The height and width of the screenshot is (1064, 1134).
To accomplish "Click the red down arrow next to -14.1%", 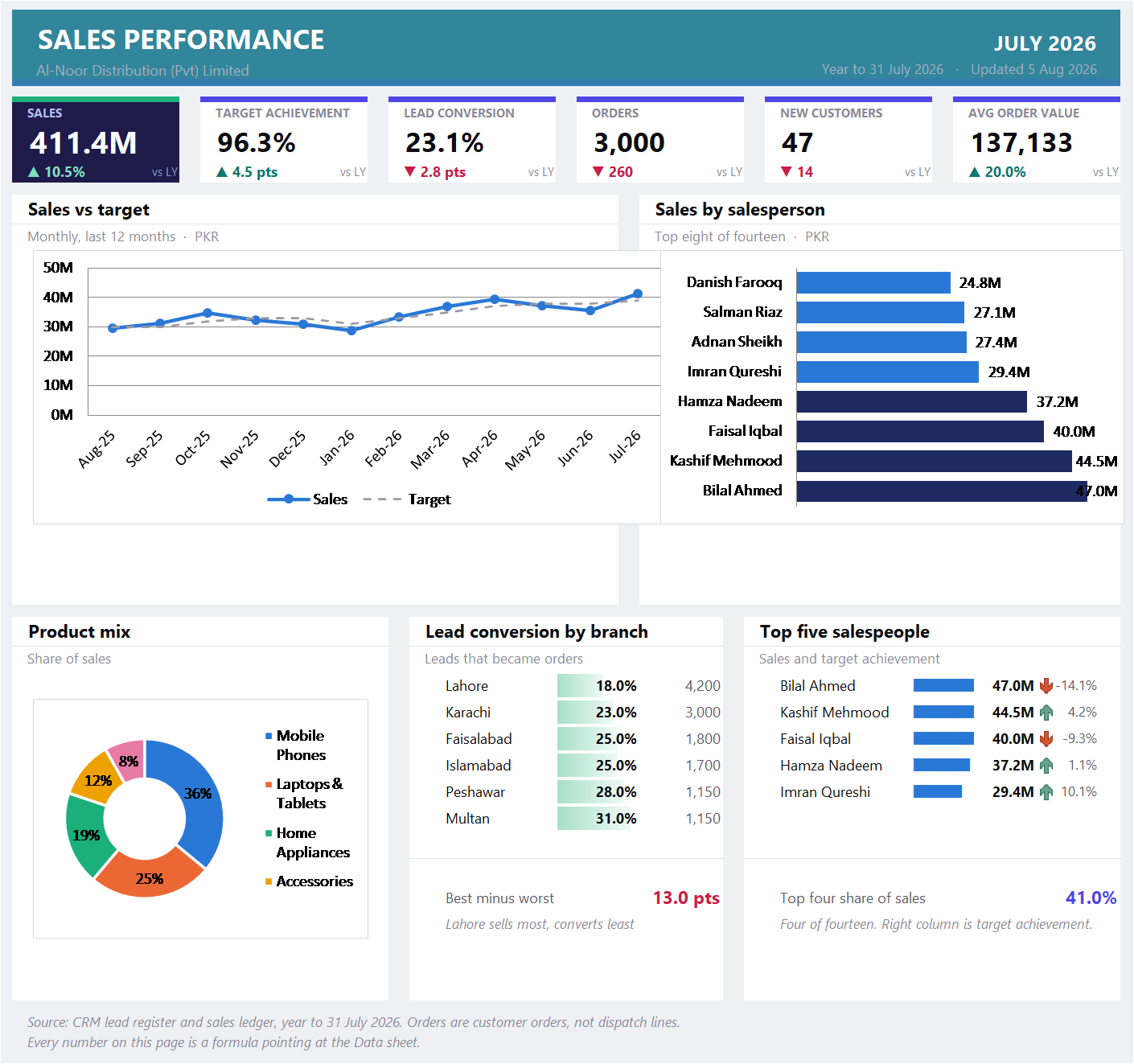I will pyautogui.click(x=1046, y=686).
